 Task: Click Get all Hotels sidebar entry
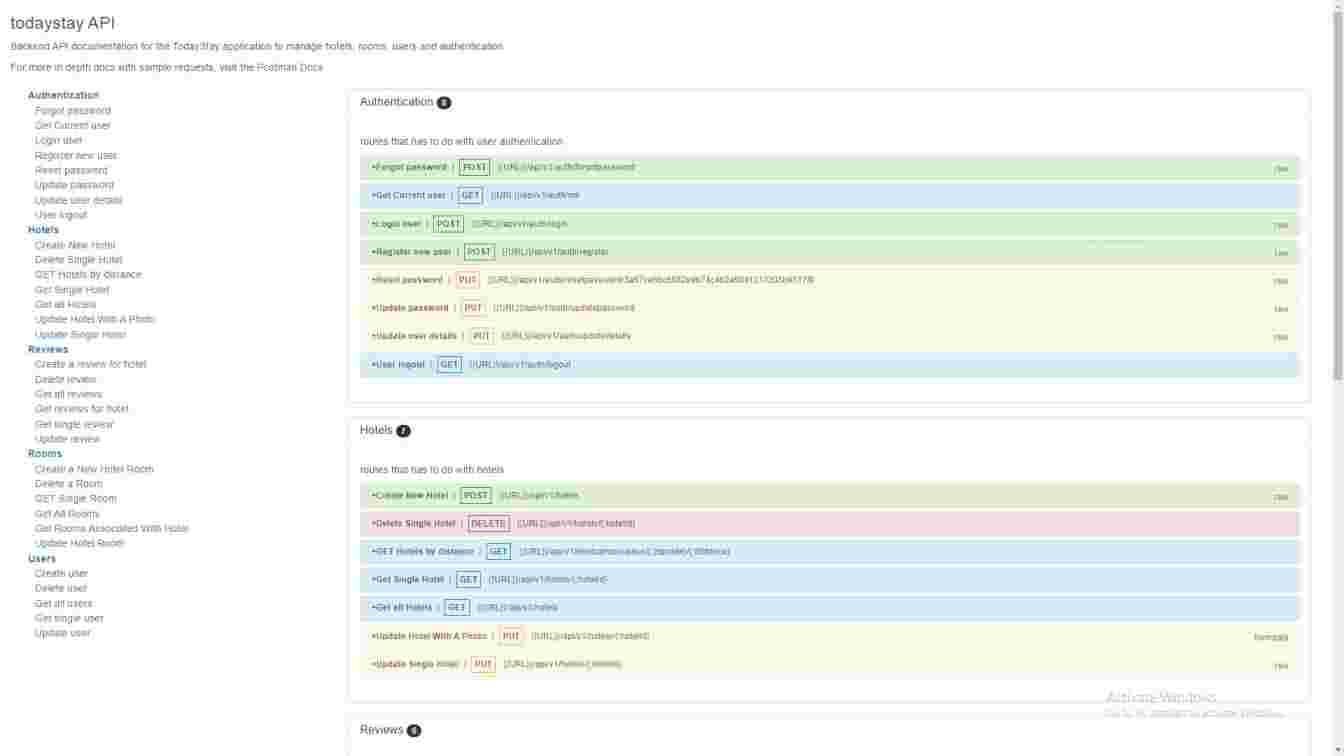click(x=66, y=304)
